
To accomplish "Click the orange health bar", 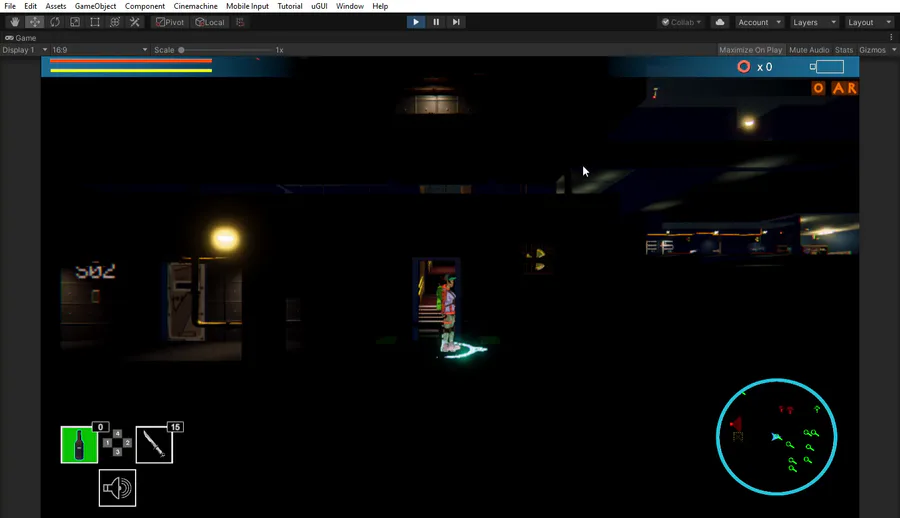I will 131,60.
